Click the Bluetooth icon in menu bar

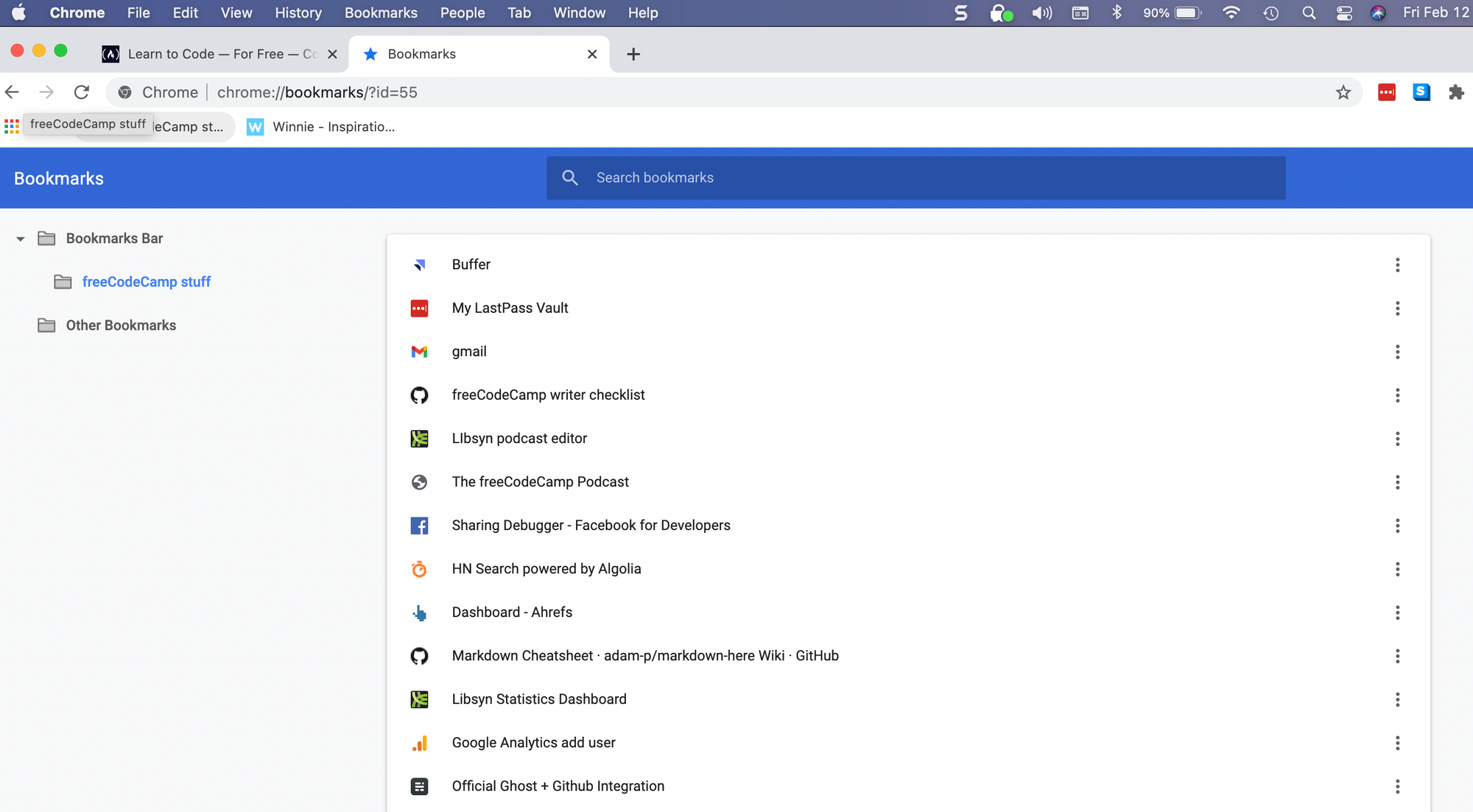point(1117,13)
